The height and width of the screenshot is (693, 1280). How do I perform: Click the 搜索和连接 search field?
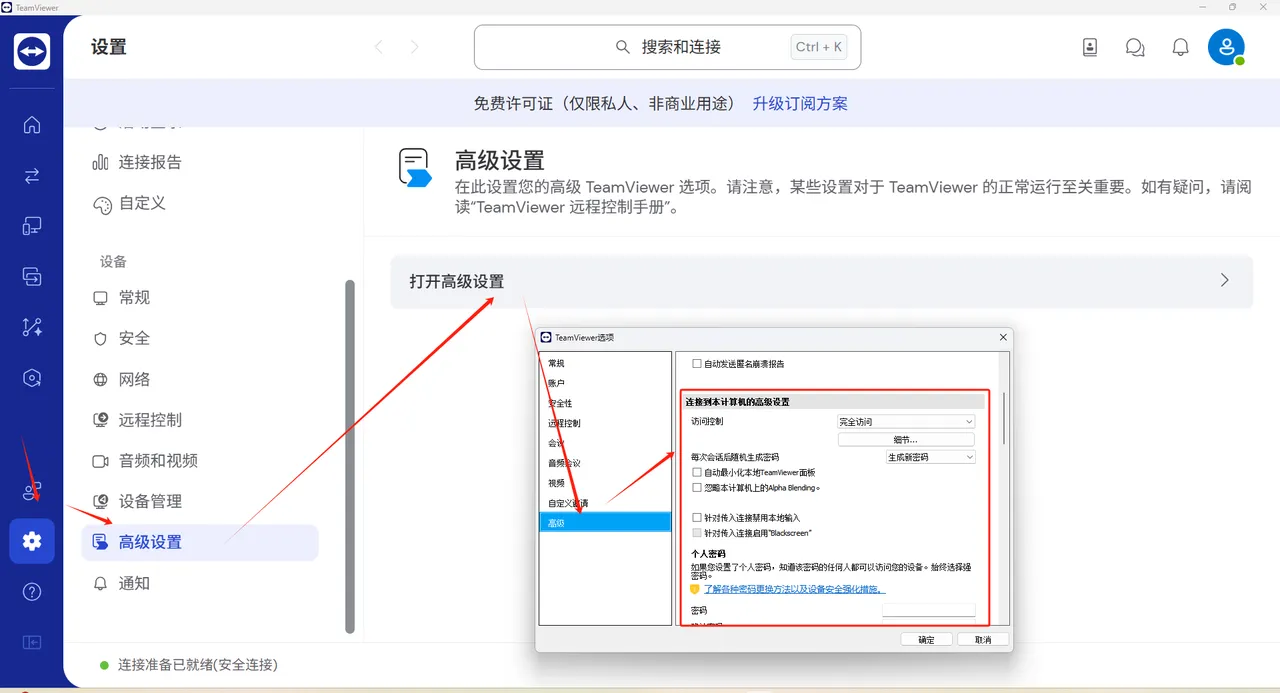click(667, 47)
